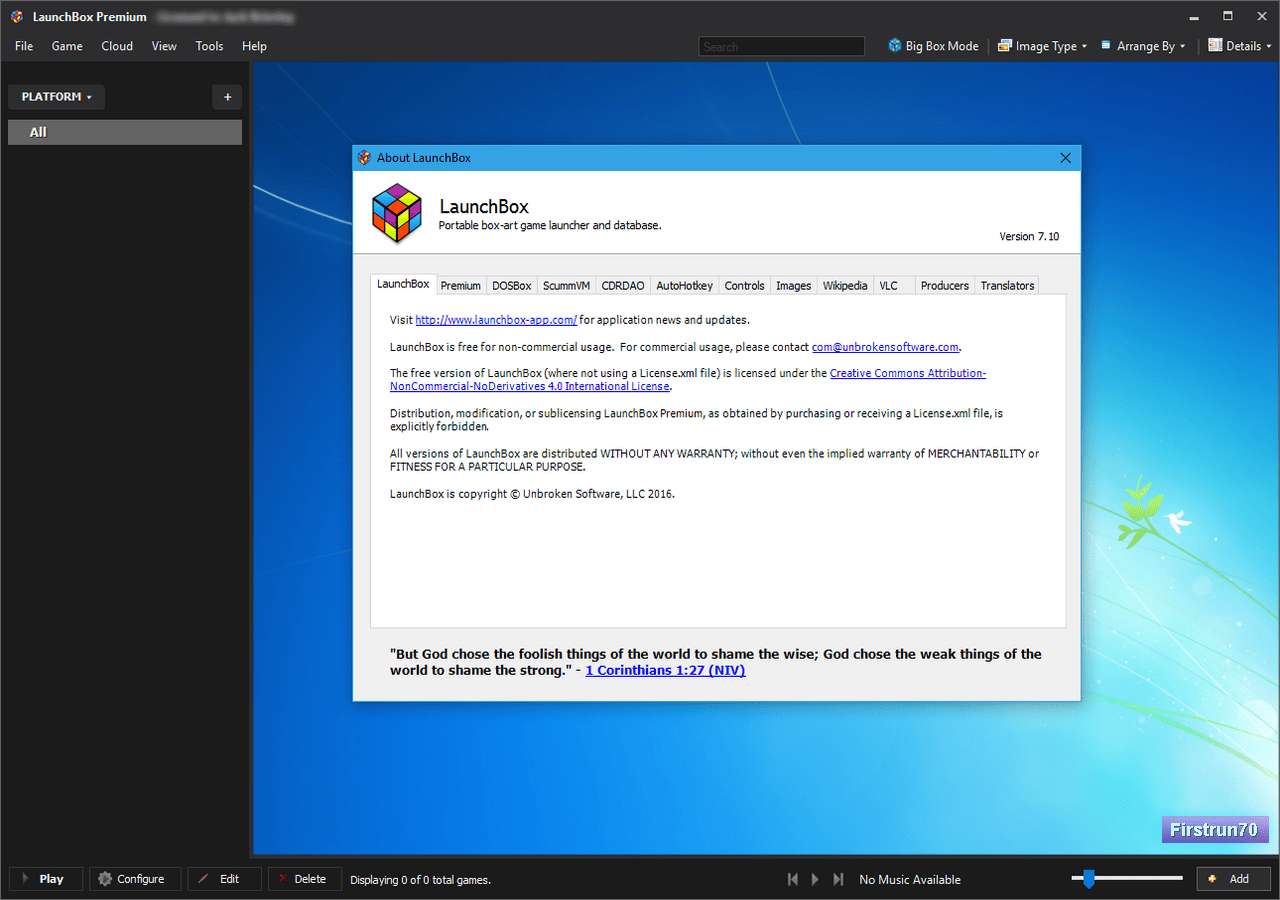The image size is (1280, 900).
Task: Focus the Search field
Action: coord(781,46)
